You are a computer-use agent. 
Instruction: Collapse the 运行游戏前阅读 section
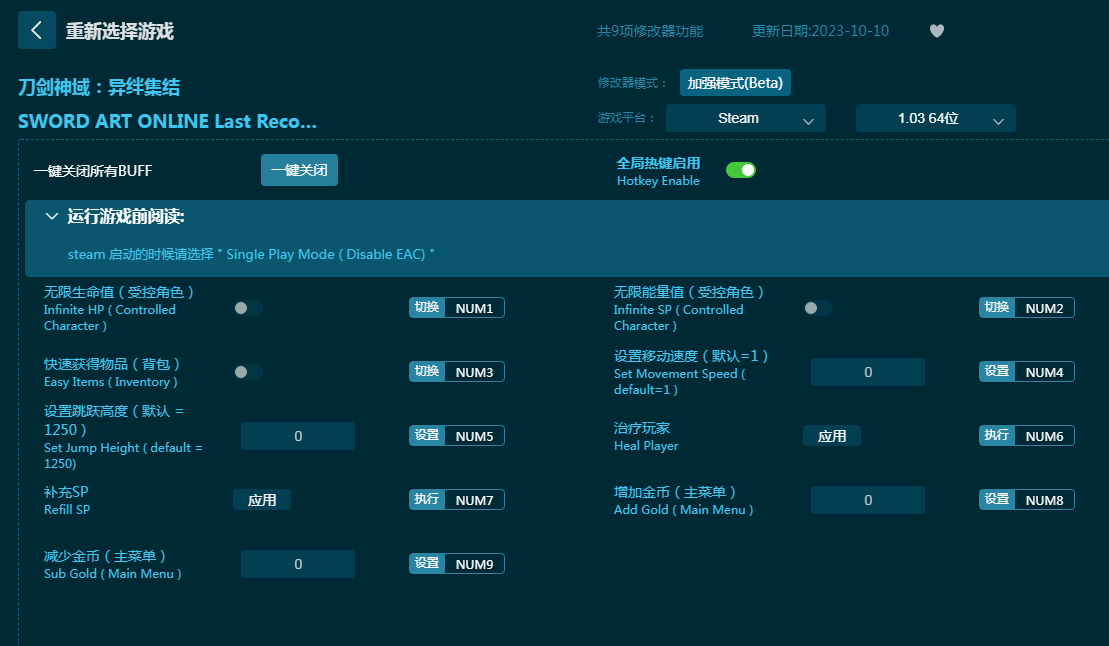pos(52,217)
